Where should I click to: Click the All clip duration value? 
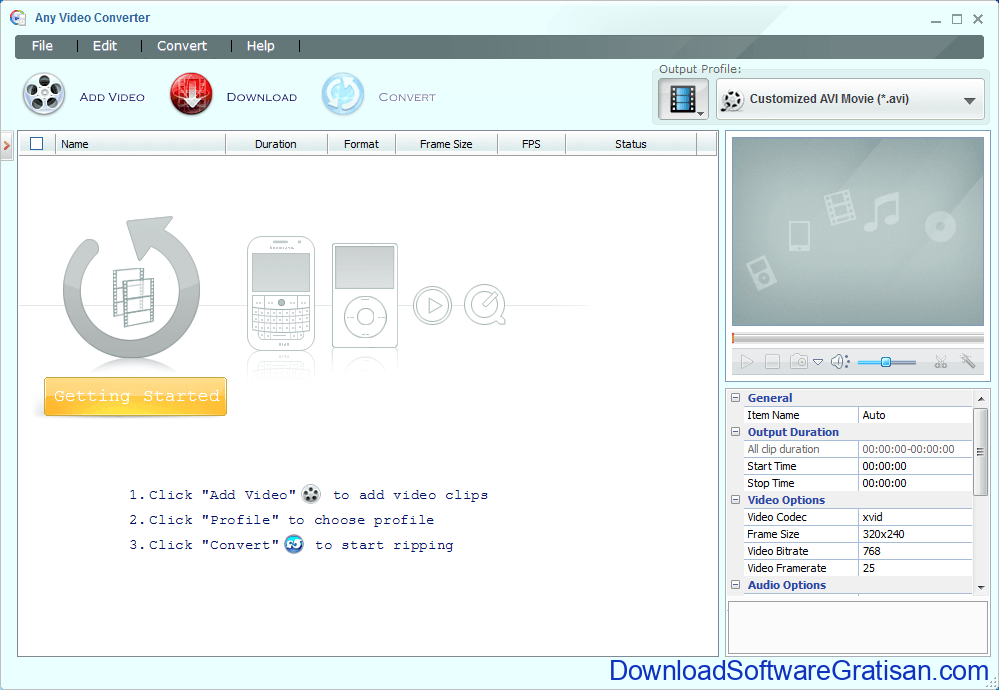[915, 449]
